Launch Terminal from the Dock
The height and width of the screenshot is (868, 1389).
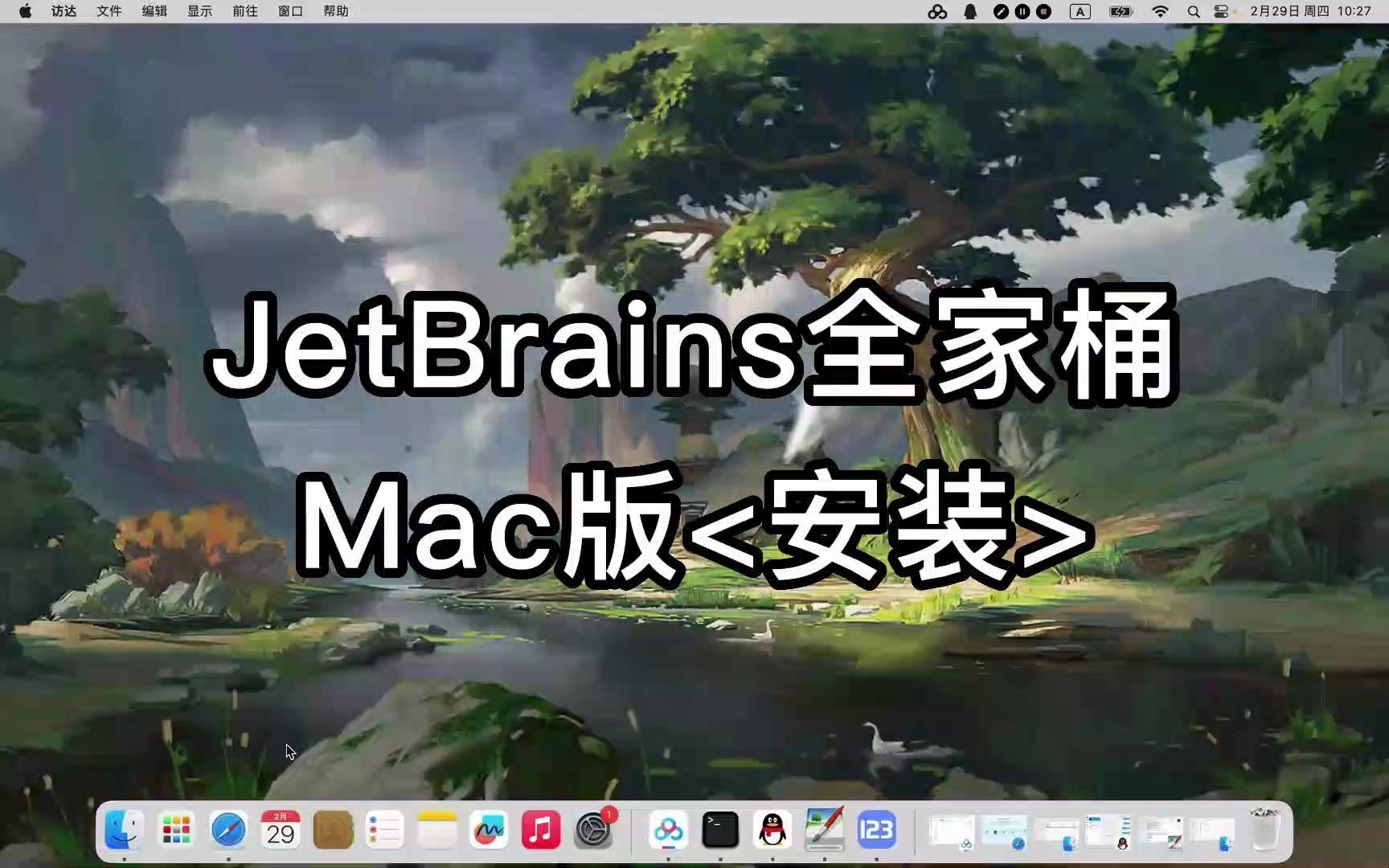click(x=720, y=829)
